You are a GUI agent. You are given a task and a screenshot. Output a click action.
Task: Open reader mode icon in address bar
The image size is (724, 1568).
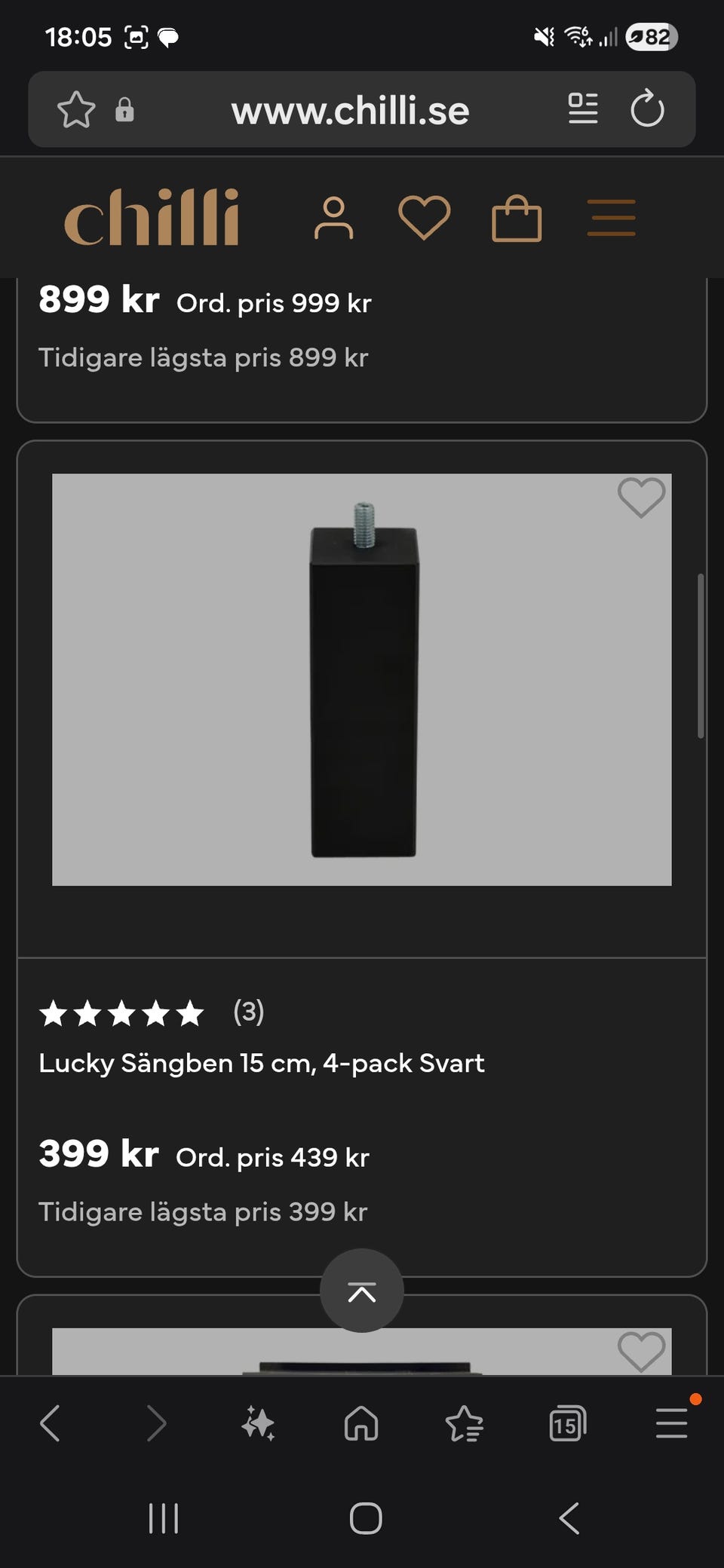[x=583, y=109]
